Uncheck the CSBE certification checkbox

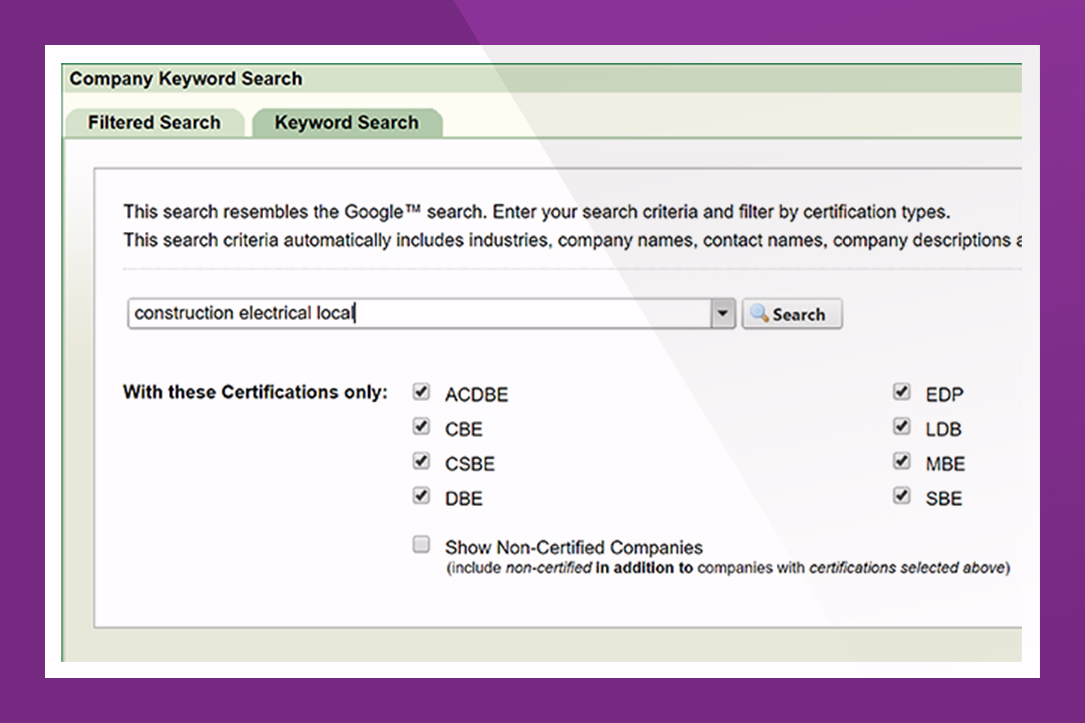421,461
